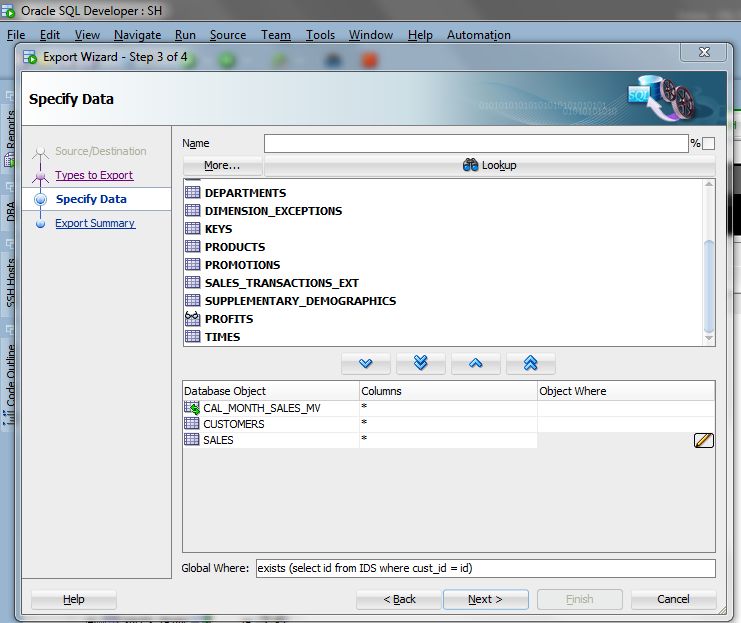This screenshot has width=741, height=623.
Task: Select PROFITS in the object list
Action: [229, 319]
